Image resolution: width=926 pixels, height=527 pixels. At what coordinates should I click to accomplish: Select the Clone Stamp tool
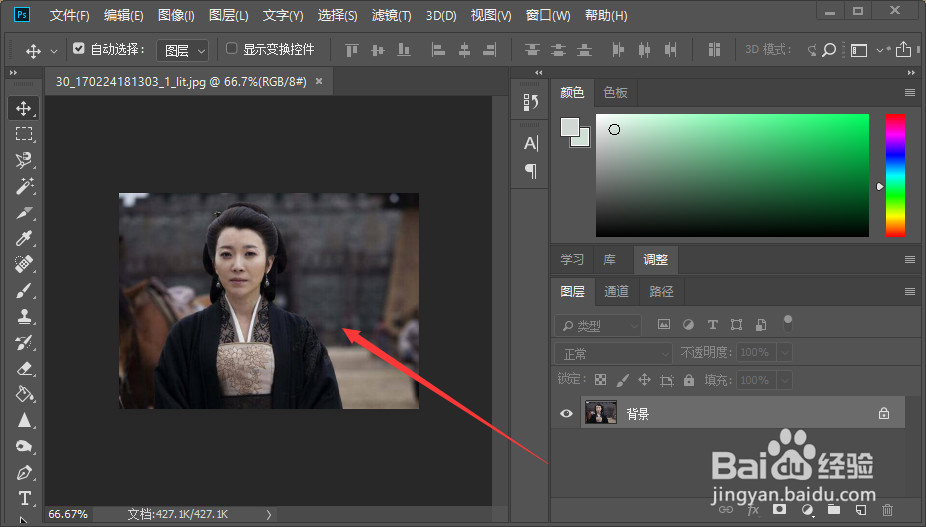click(x=24, y=316)
